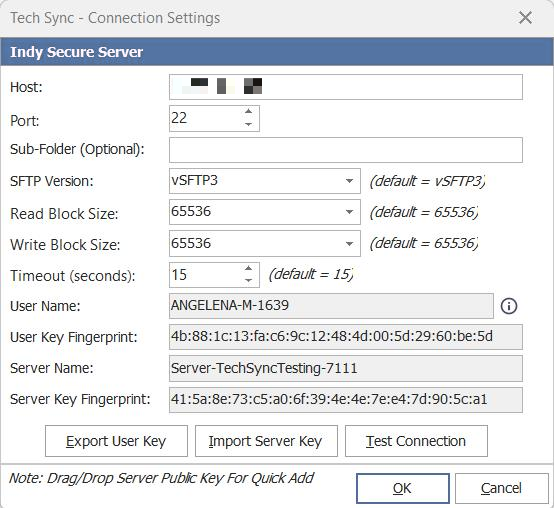
Task: Click the SFTP Version label
Action: (x=52, y=181)
